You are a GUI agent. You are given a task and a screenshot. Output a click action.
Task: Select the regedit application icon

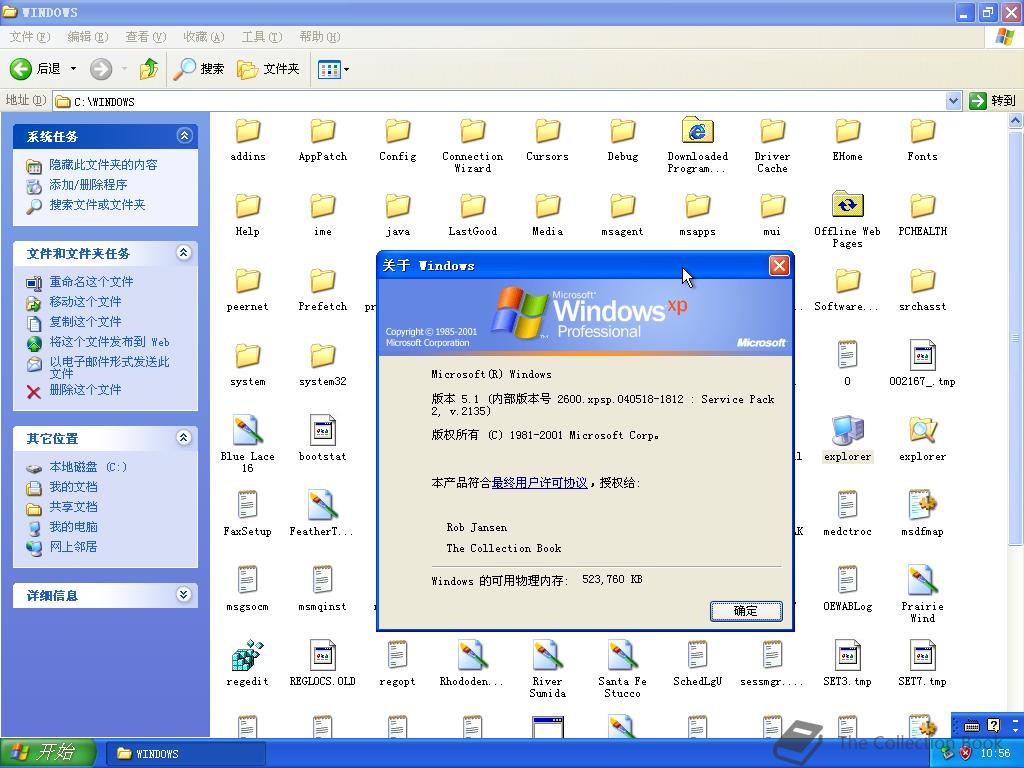pyautogui.click(x=248, y=656)
